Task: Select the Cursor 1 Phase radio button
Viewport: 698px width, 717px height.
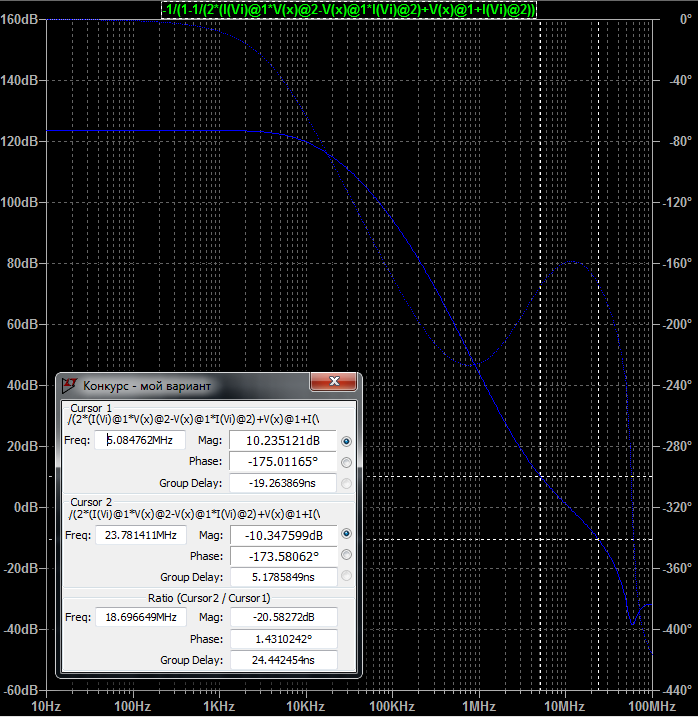Action: pyautogui.click(x=346, y=462)
